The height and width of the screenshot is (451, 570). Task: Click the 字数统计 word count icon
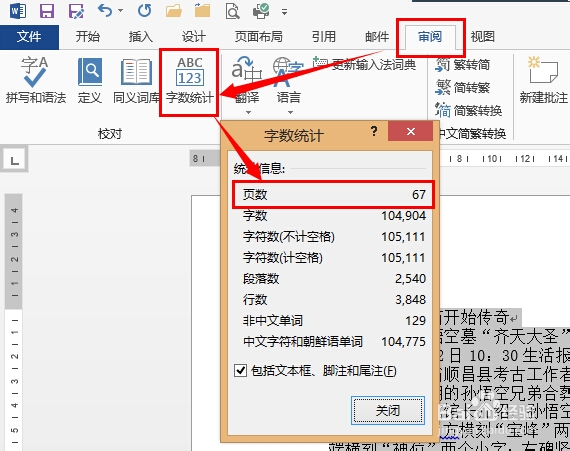click(190, 80)
